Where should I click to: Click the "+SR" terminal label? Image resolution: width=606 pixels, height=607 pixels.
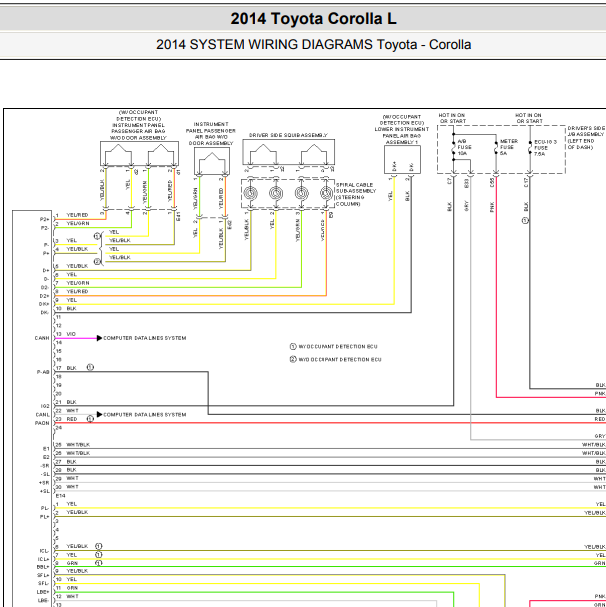point(44,483)
